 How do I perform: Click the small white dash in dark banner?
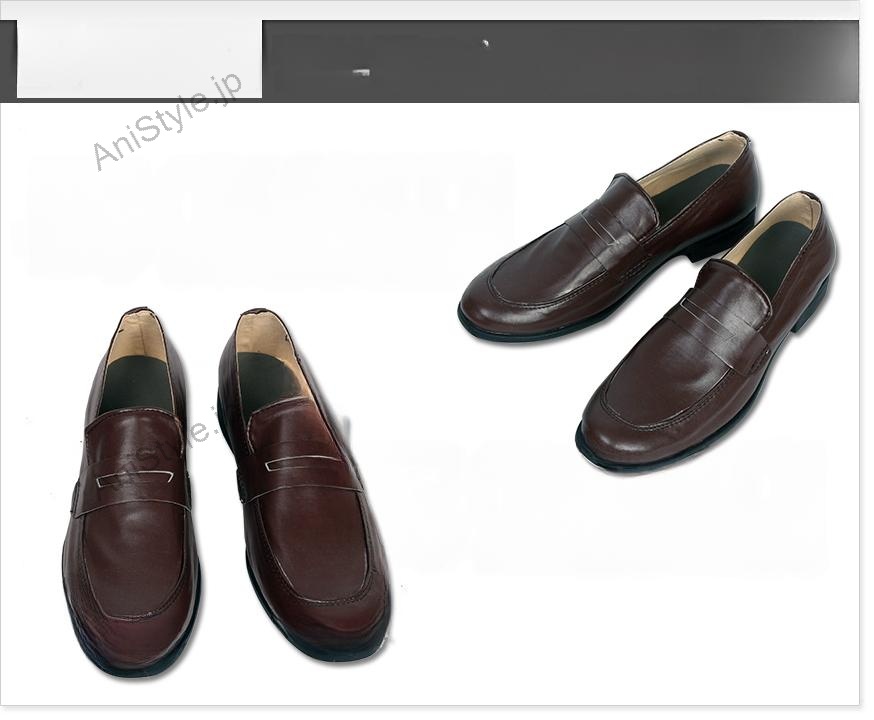(362, 72)
